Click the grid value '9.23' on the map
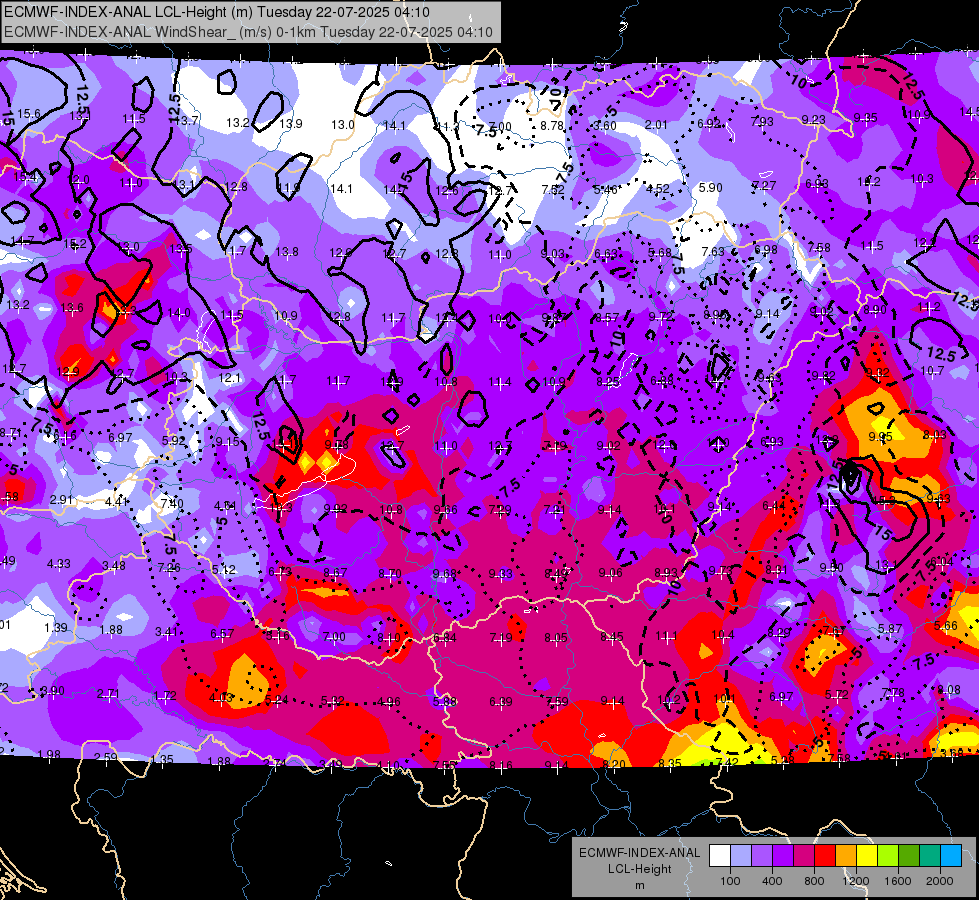The height and width of the screenshot is (900, 979). [814, 119]
